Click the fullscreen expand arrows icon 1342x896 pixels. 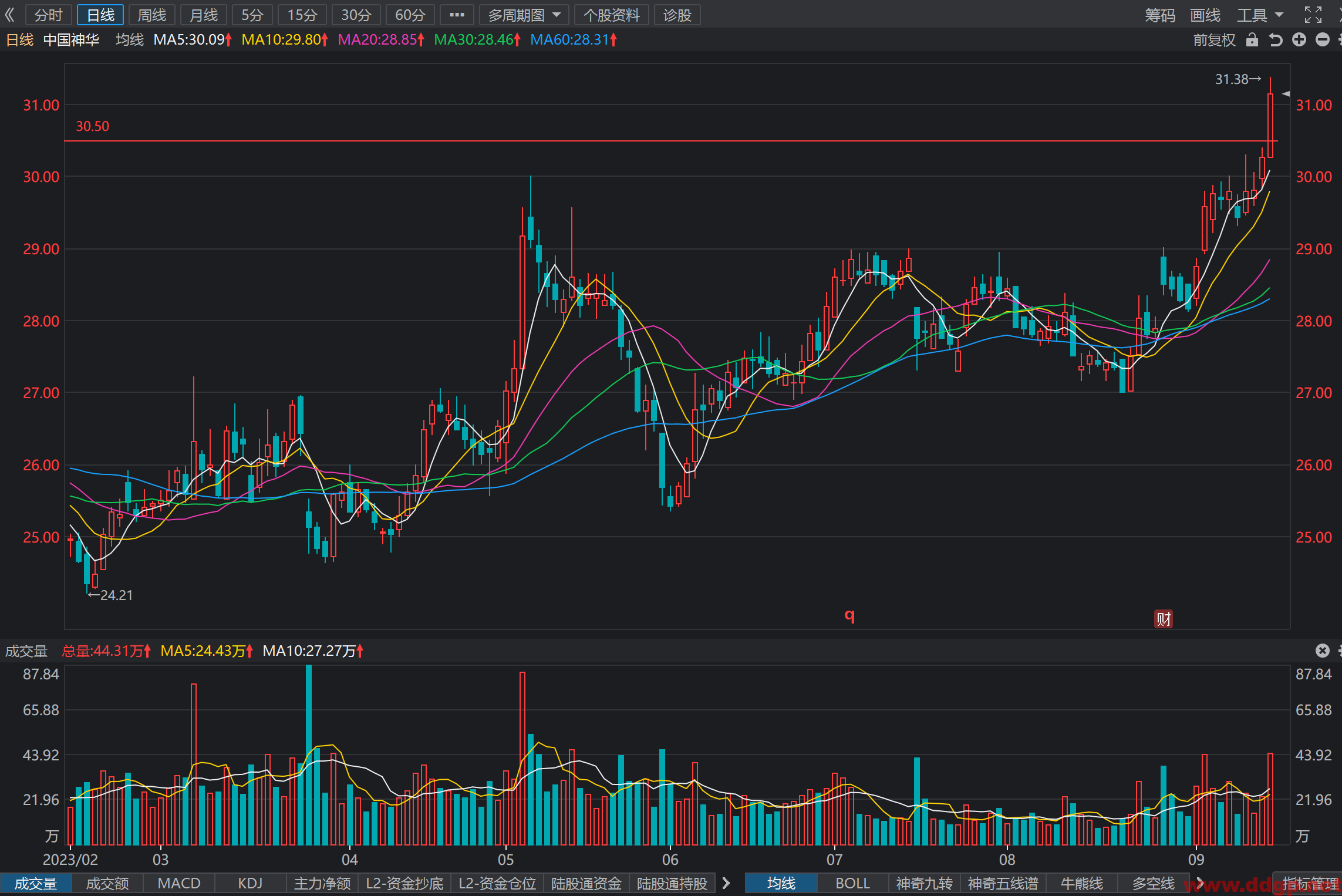[1313, 15]
